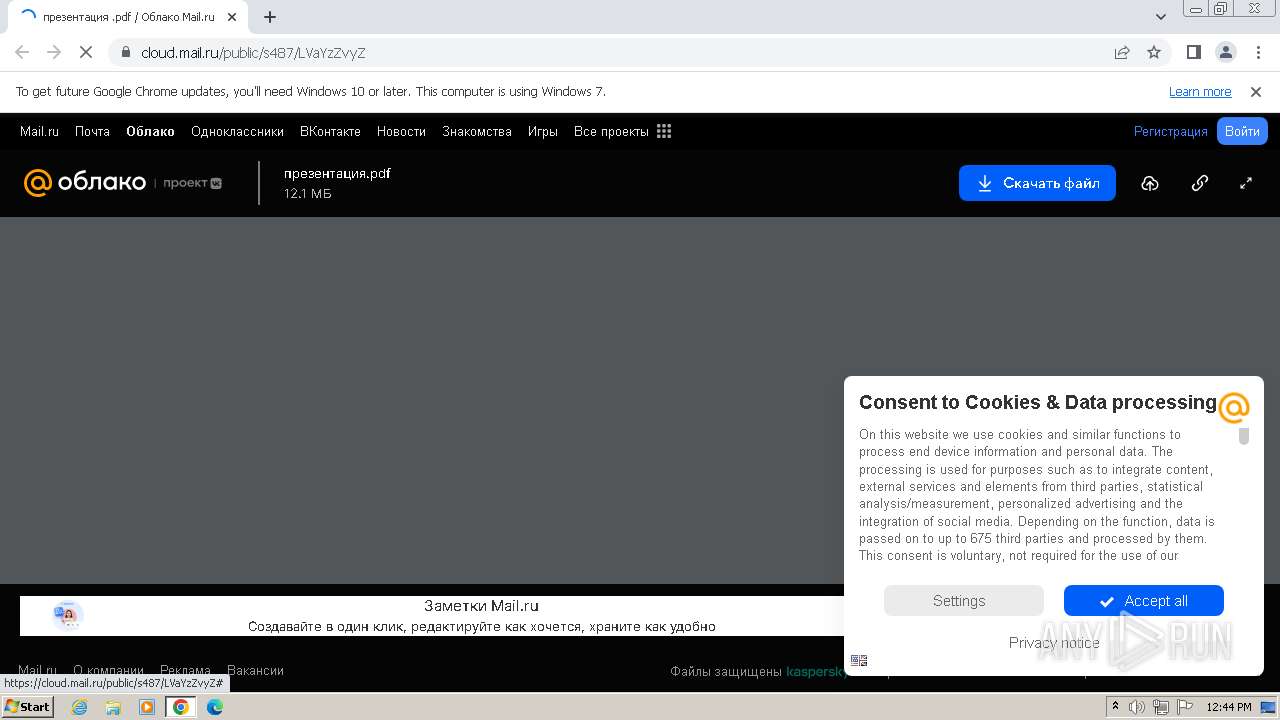Open a new browser tab
The width and height of the screenshot is (1280, 720).
[270, 17]
